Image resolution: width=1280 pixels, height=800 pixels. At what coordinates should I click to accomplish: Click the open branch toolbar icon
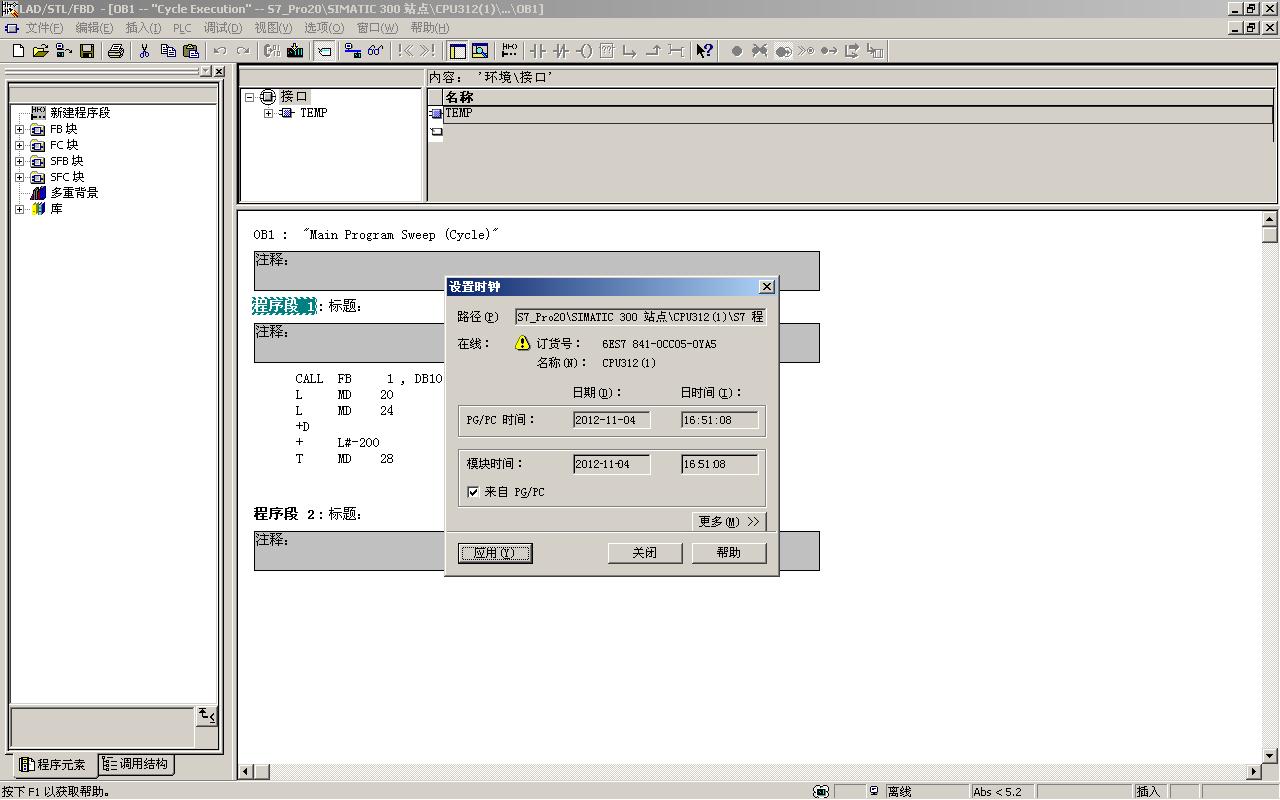tap(629, 51)
